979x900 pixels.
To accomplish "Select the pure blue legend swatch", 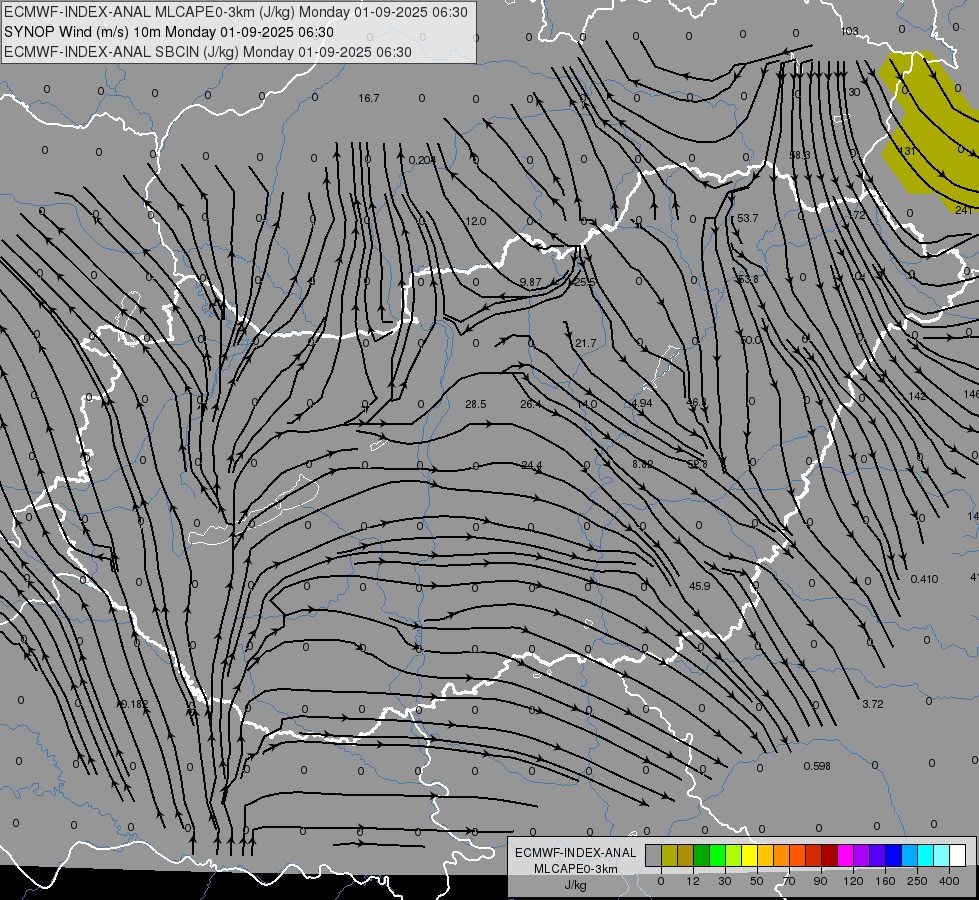I will click(x=894, y=856).
